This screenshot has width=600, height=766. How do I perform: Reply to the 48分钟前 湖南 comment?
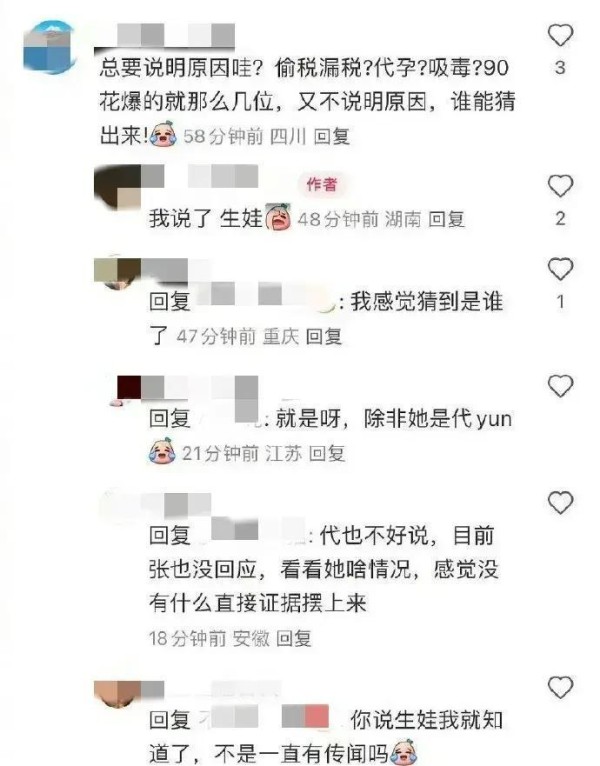click(x=446, y=219)
